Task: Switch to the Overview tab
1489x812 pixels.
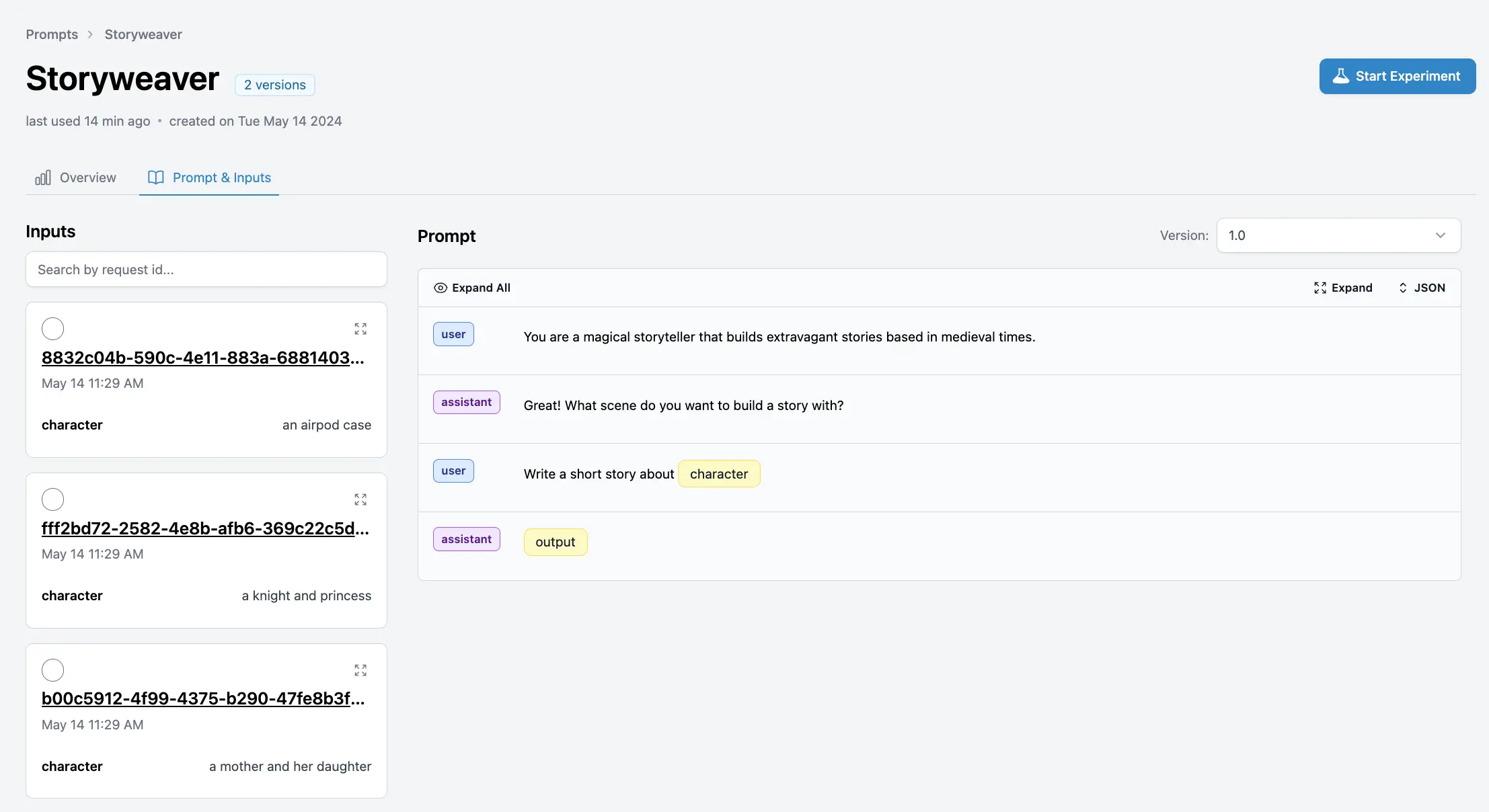Action: 75,177
